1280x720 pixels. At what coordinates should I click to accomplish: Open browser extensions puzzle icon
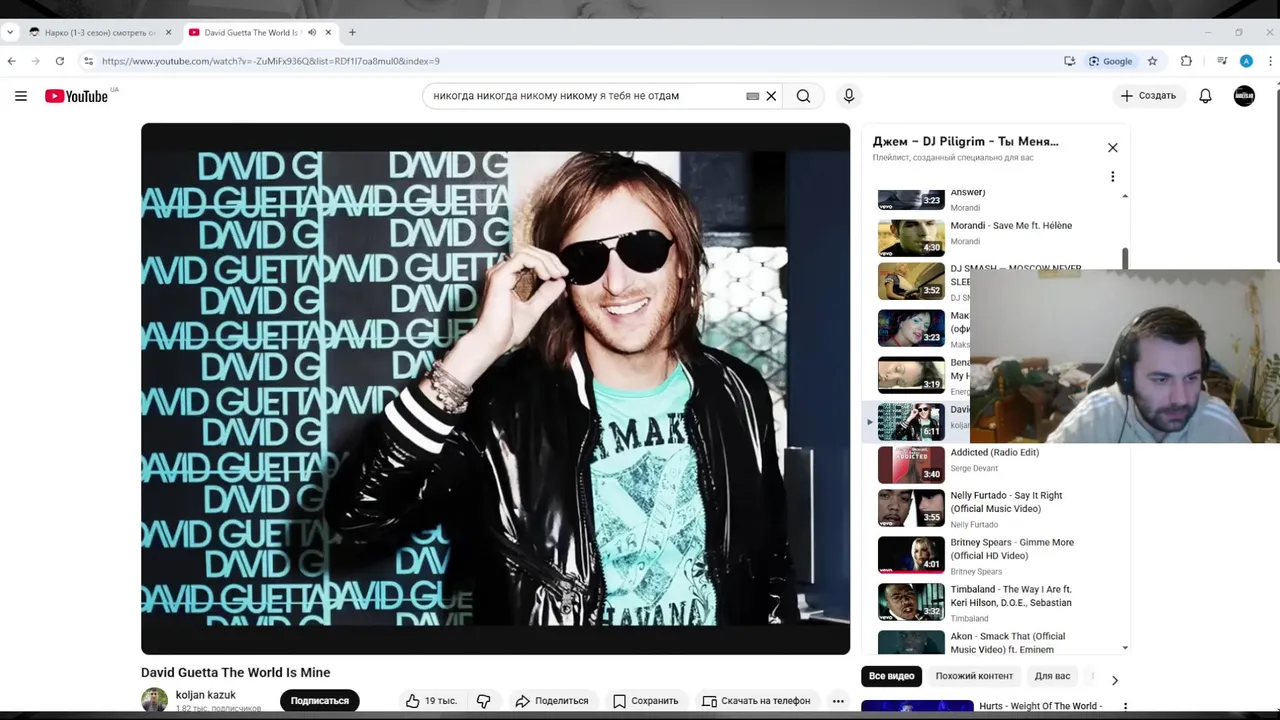coord(1186,61)
